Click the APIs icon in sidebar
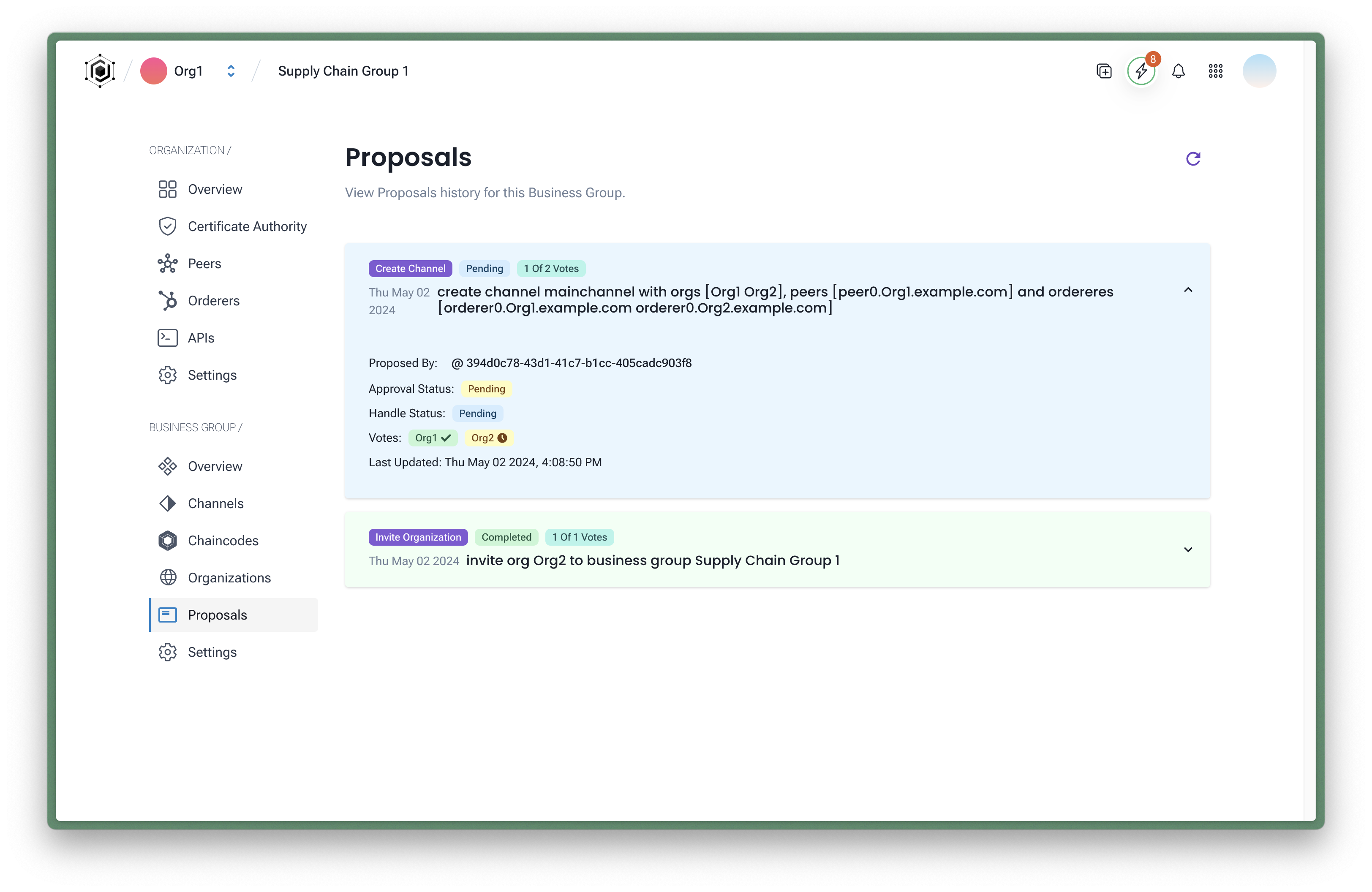Viewport: 1372px width, 892px height. pos(167,337)
